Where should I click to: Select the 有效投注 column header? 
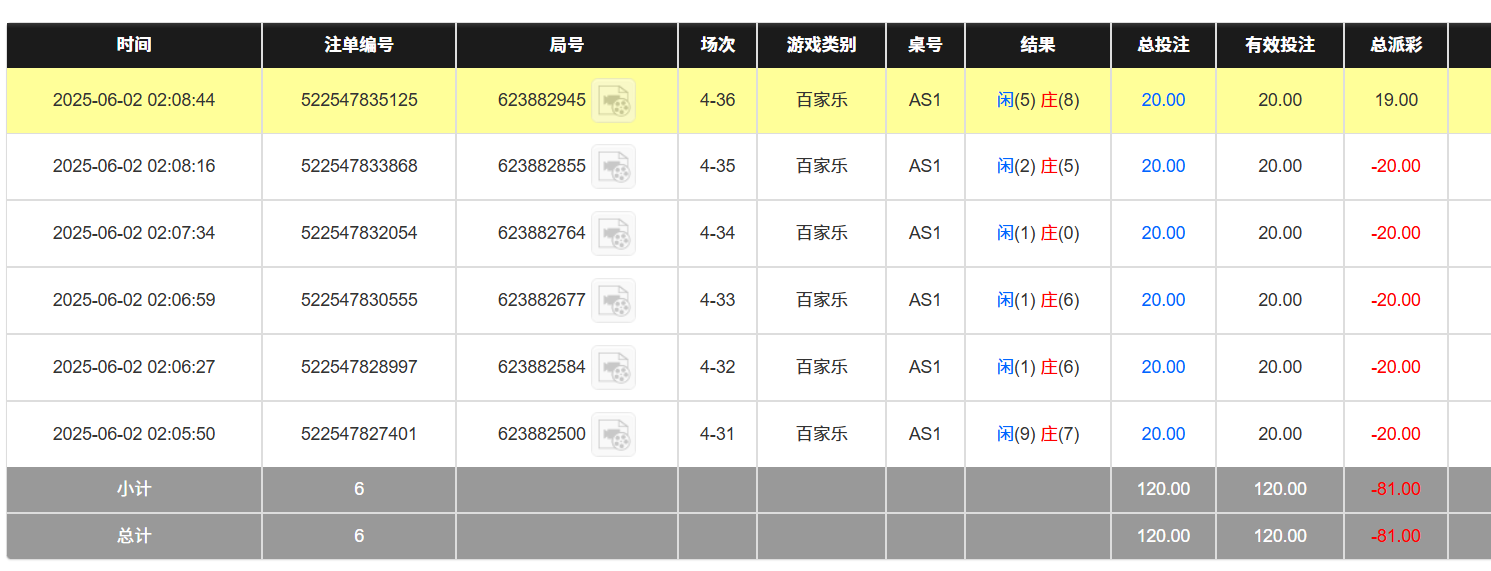point(1280,45)
